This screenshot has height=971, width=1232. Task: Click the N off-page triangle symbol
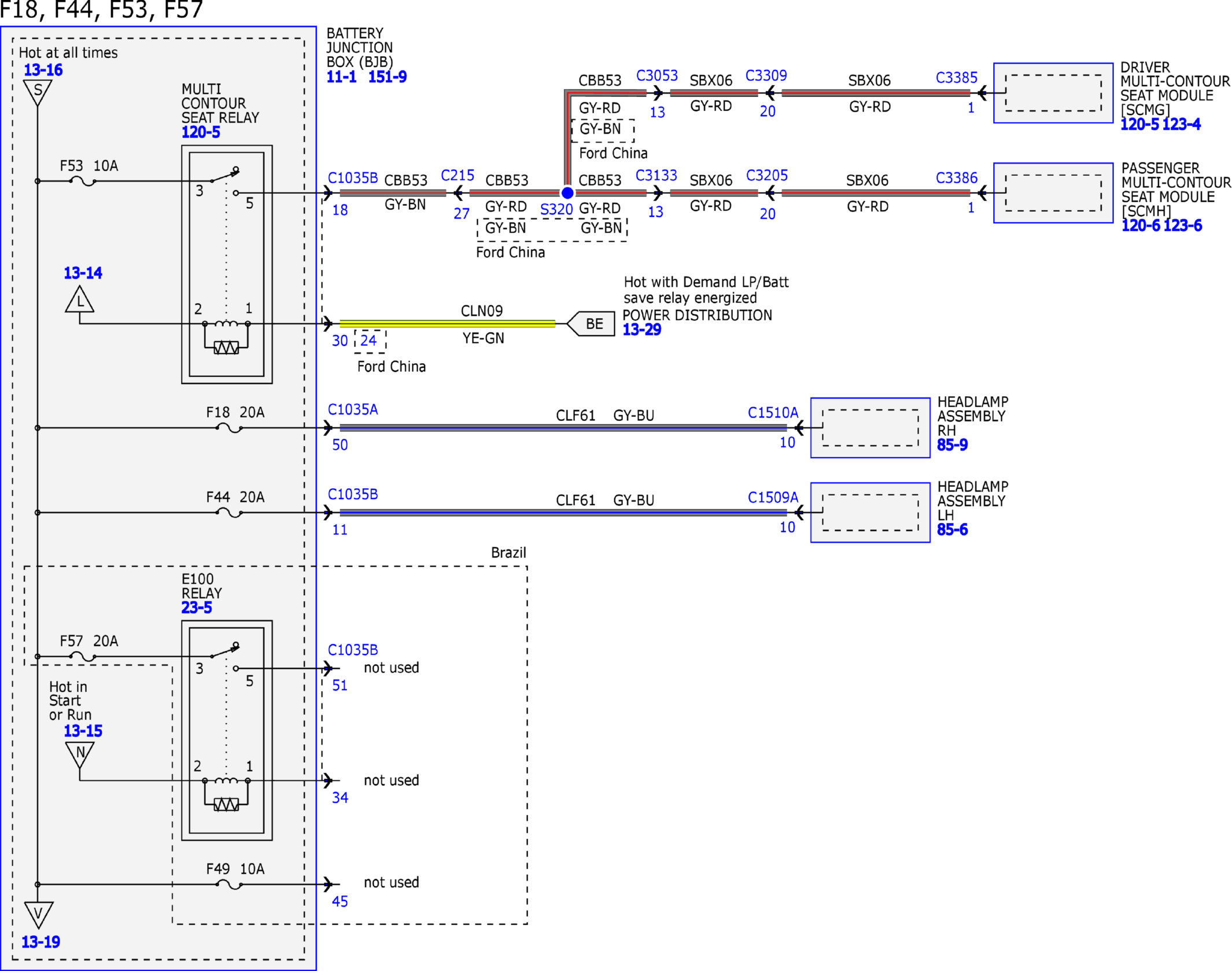click(80, 754)
